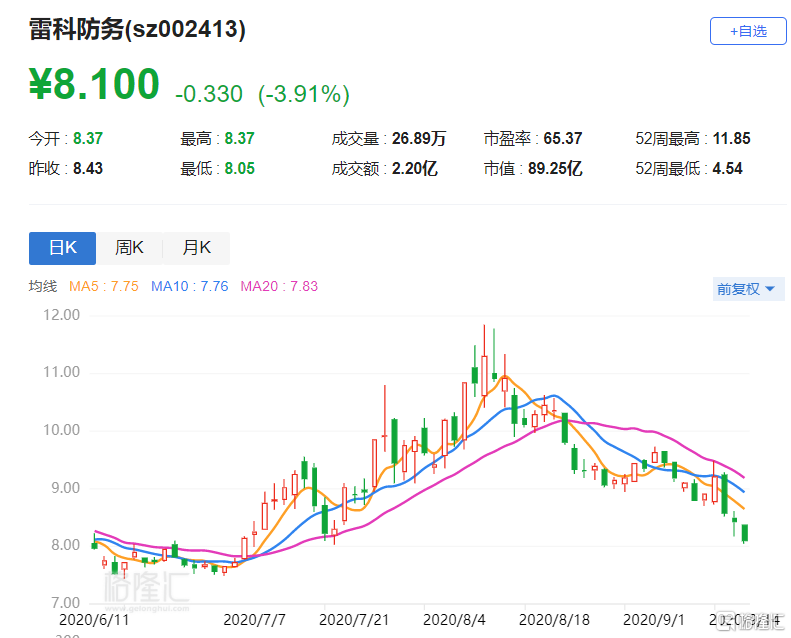Click the 2020/6/11 date axis label

coord(94,620)
